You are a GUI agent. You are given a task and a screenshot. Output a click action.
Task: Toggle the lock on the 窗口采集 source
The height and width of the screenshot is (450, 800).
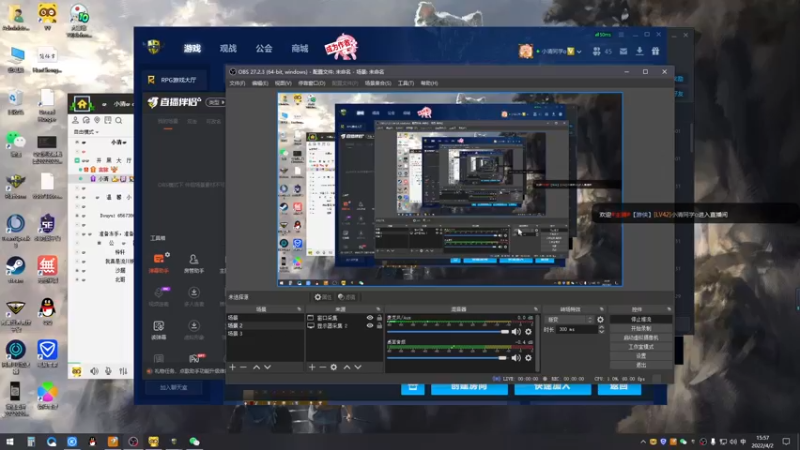379,317
